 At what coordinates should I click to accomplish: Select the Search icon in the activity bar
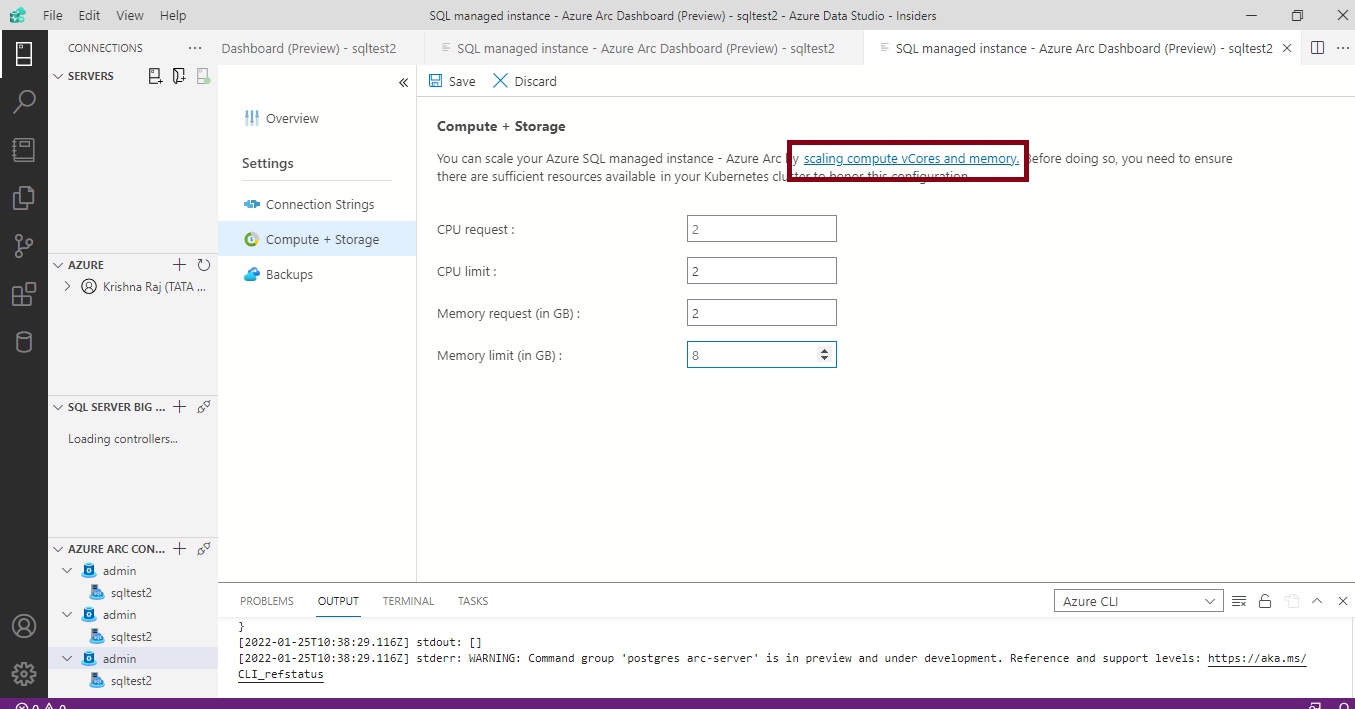24,100
